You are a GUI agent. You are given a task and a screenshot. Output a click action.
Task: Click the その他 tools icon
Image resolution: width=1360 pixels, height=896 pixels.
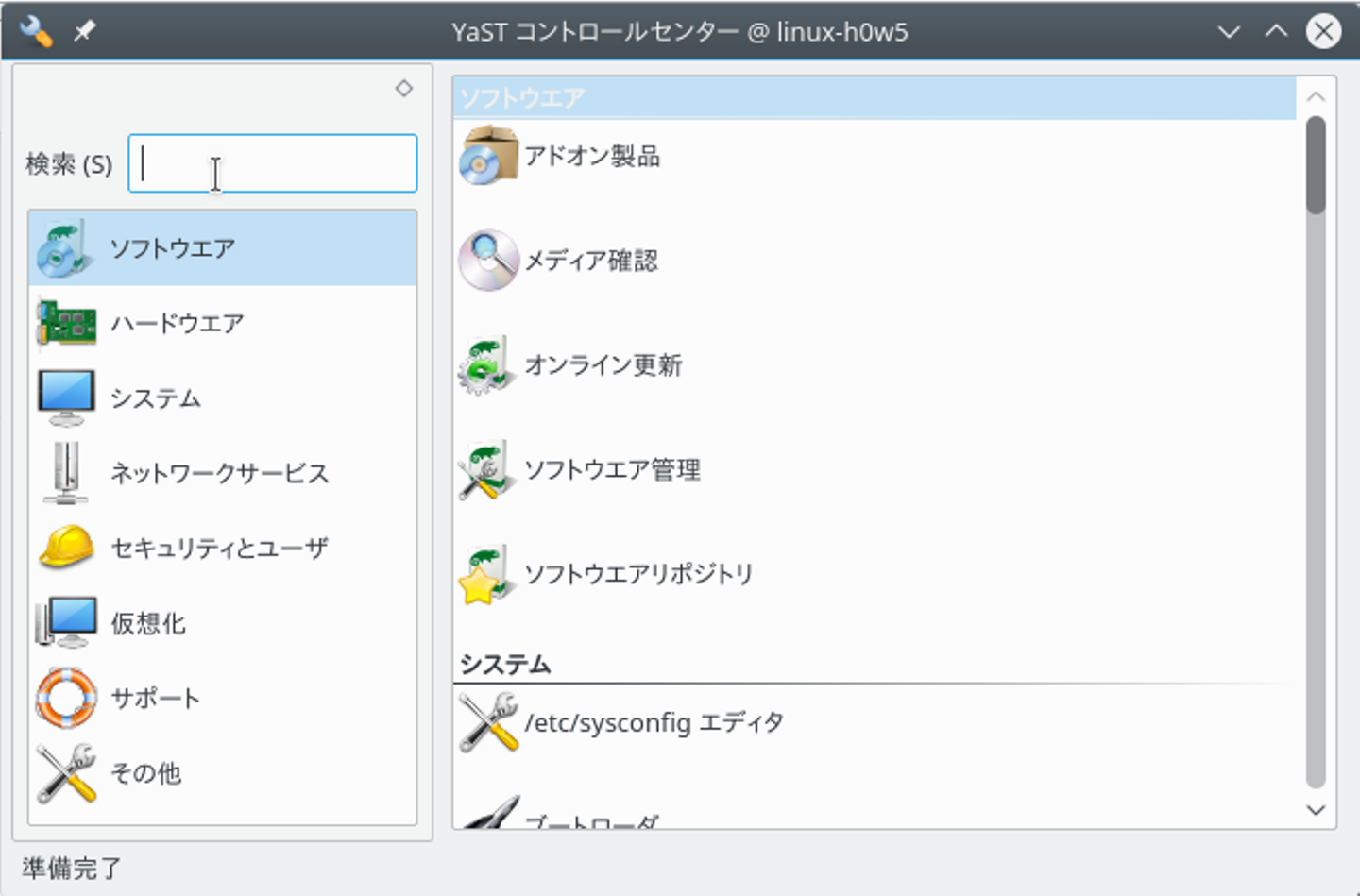point(66,773)
